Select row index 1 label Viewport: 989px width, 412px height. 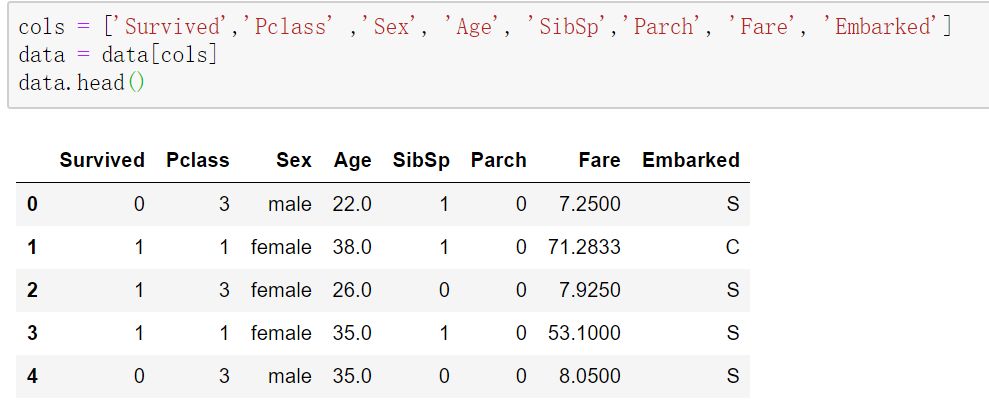(32, 247)
